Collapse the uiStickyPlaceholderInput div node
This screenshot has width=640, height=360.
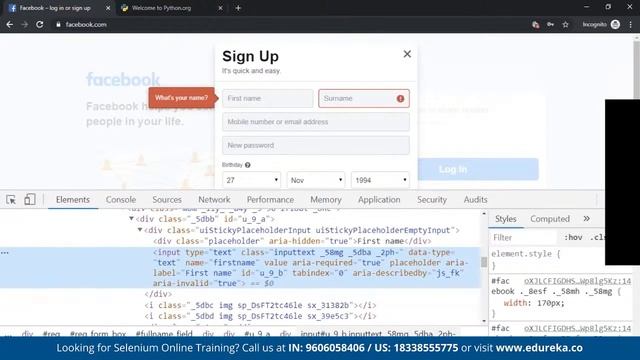click(x=140, y=230)
